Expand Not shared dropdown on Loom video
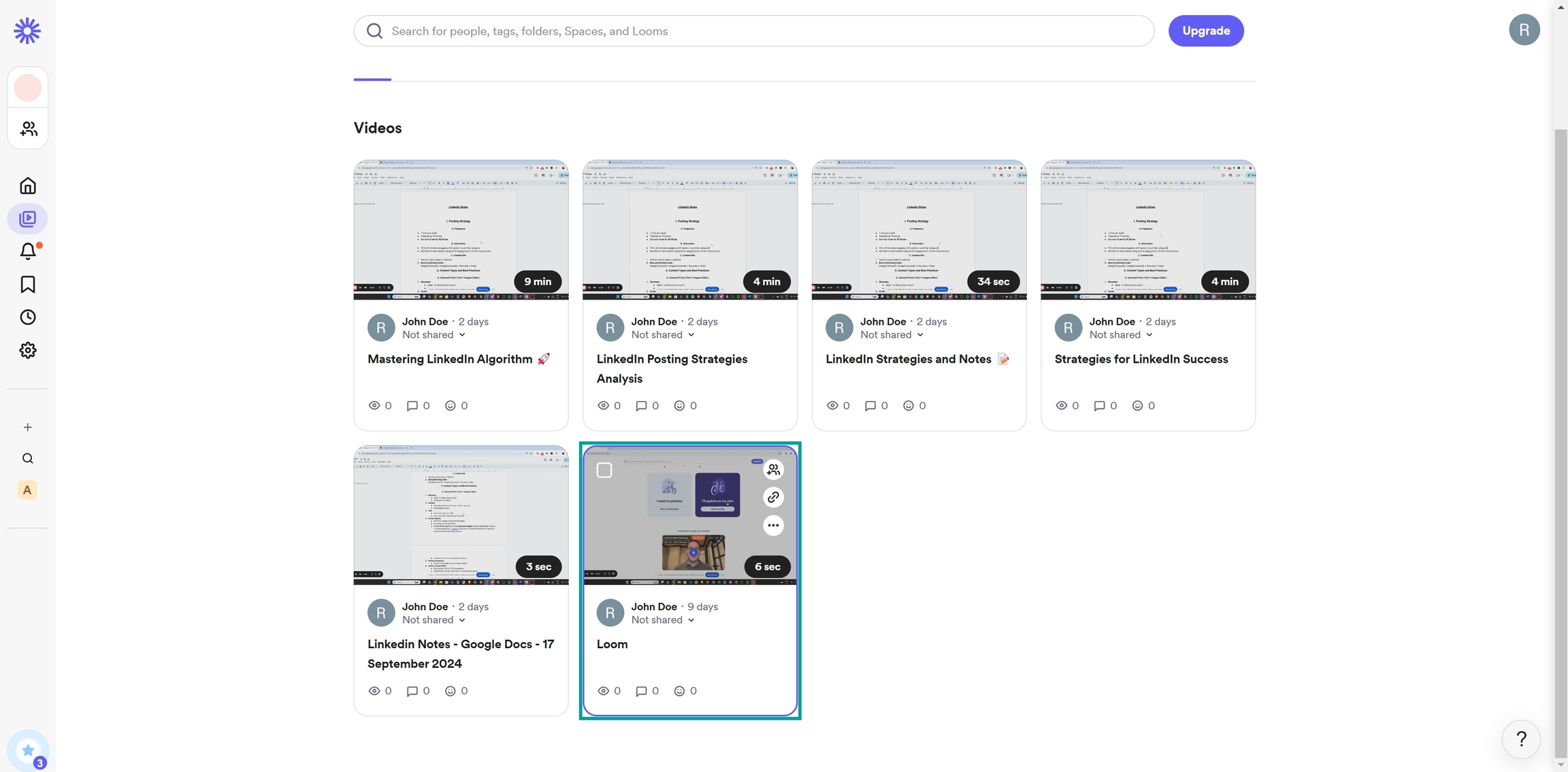The height and width of the screenshot is (772, 1568). [663, 620]
